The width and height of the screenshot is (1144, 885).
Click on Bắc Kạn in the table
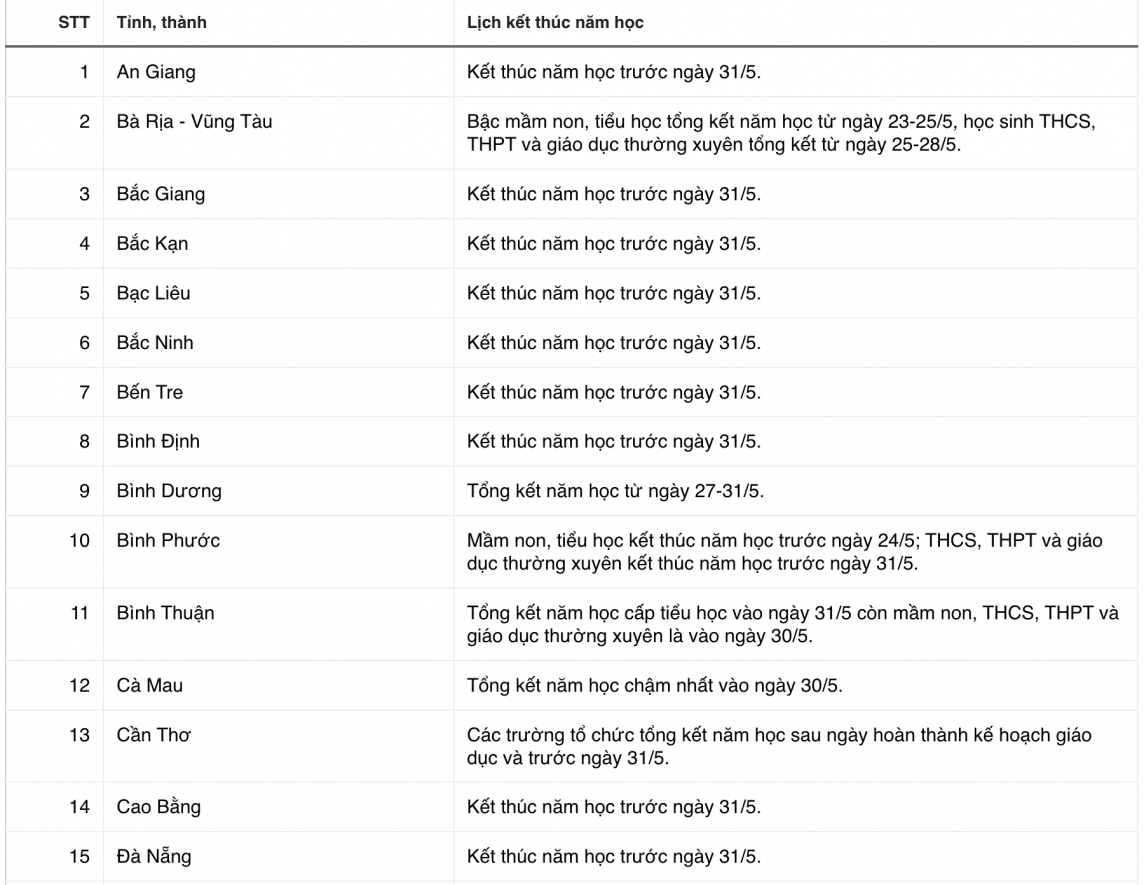[152, 244]
